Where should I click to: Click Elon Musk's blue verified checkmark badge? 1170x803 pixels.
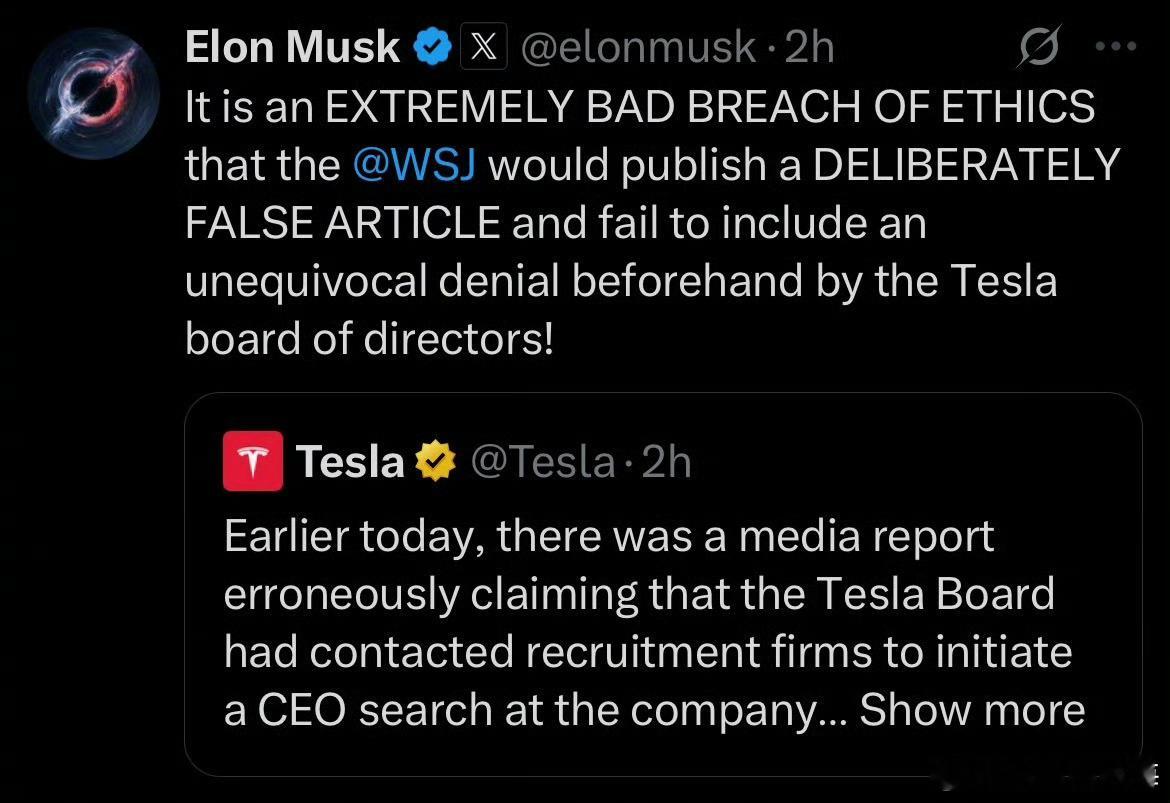(x=432, y=47)
